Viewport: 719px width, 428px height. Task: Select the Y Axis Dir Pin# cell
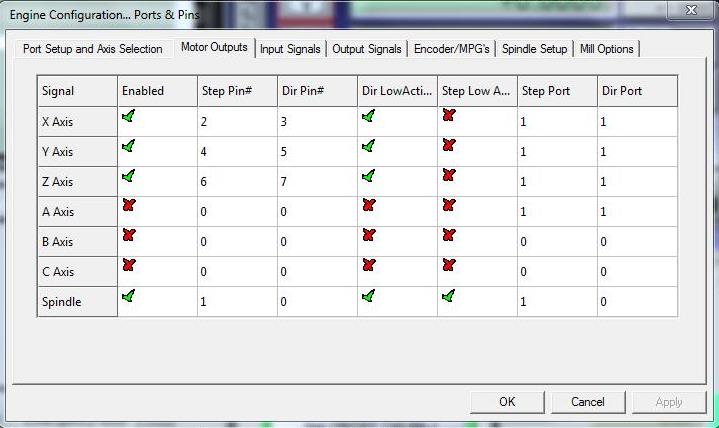[317, 151]
